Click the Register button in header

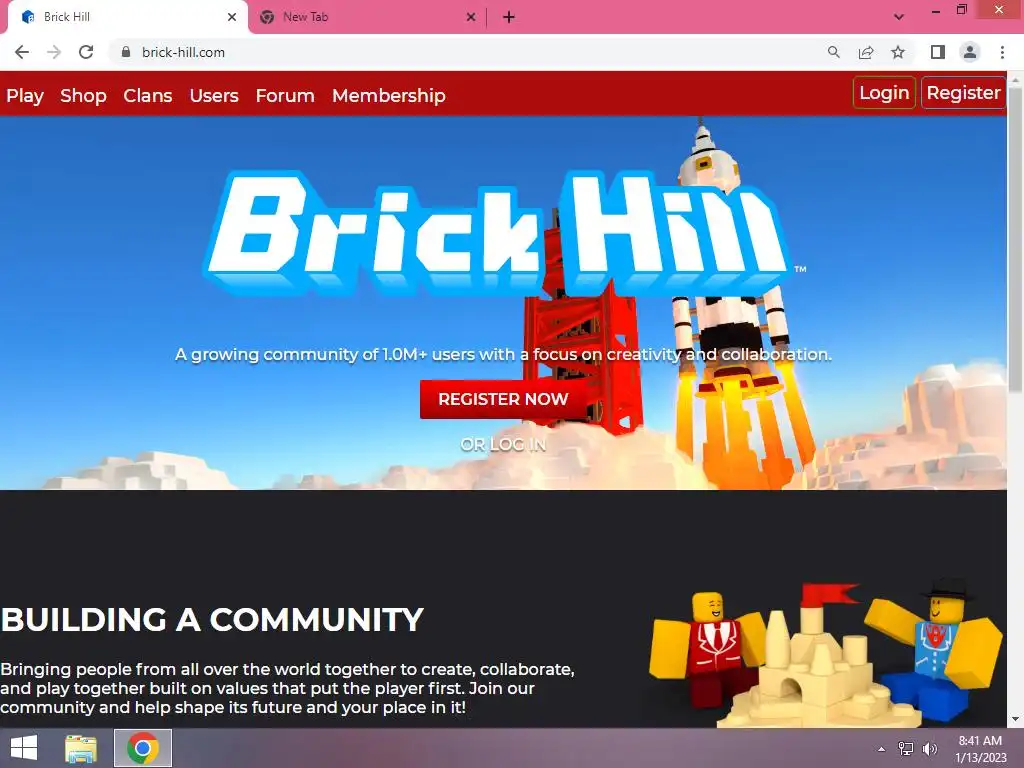pyautogui.click(x=963, y=93)
